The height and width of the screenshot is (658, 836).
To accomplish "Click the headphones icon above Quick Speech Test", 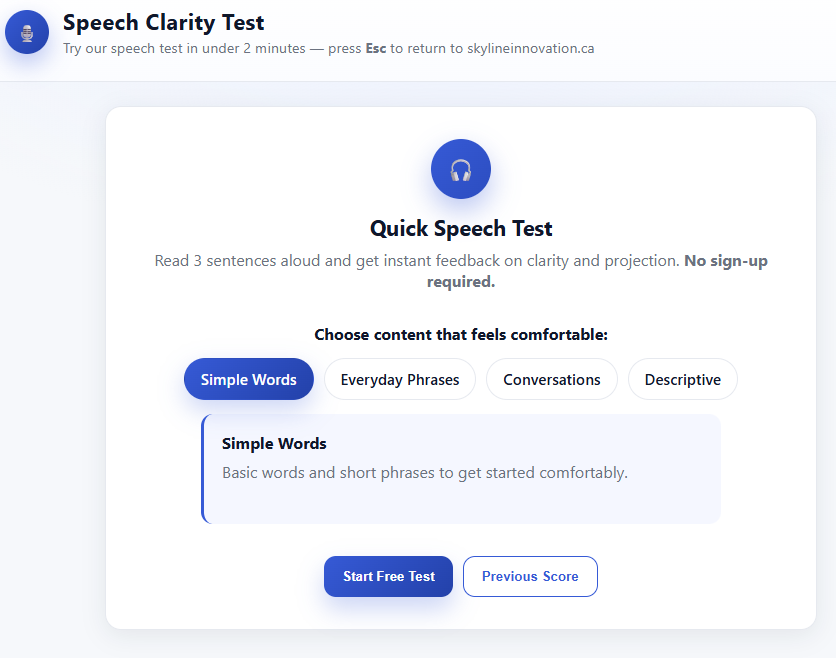I will point(461,169).
